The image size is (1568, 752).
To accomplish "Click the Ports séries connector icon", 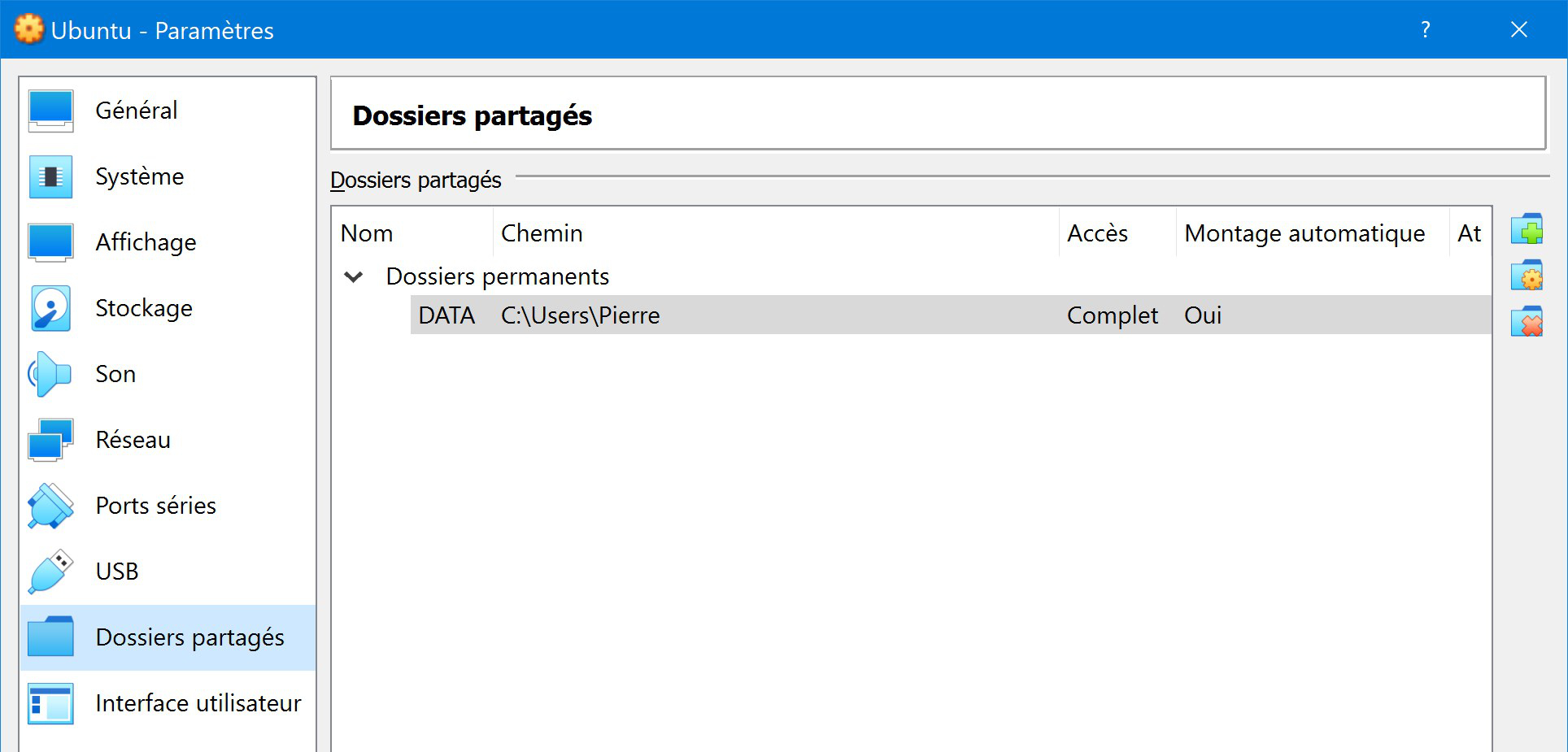I will [50, 506].
